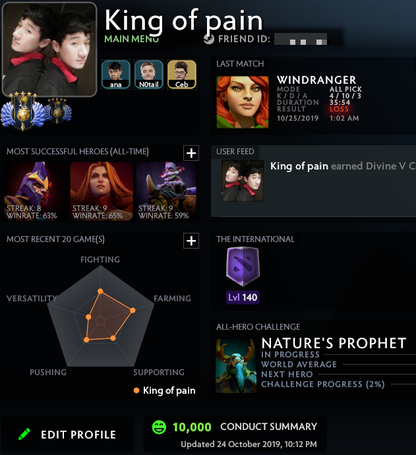This screenshot has width=416, height=455.
Task: View the Conduct Summary
Action: click(x=269, y=427)
